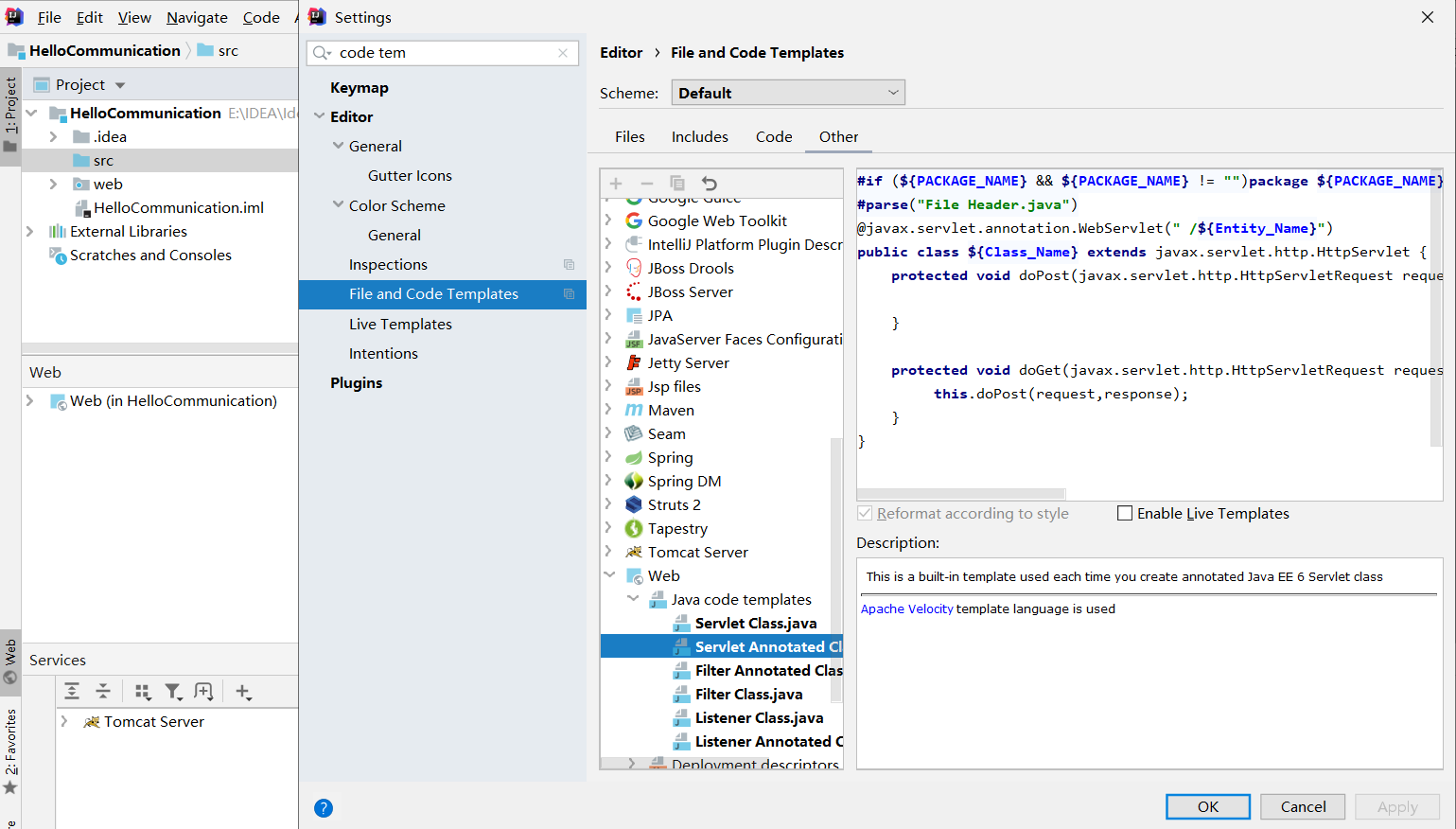Expand the Tomcat Server templates node
Image resolution: width=1456 pixels, height=829 pixels.
point(609,552)
